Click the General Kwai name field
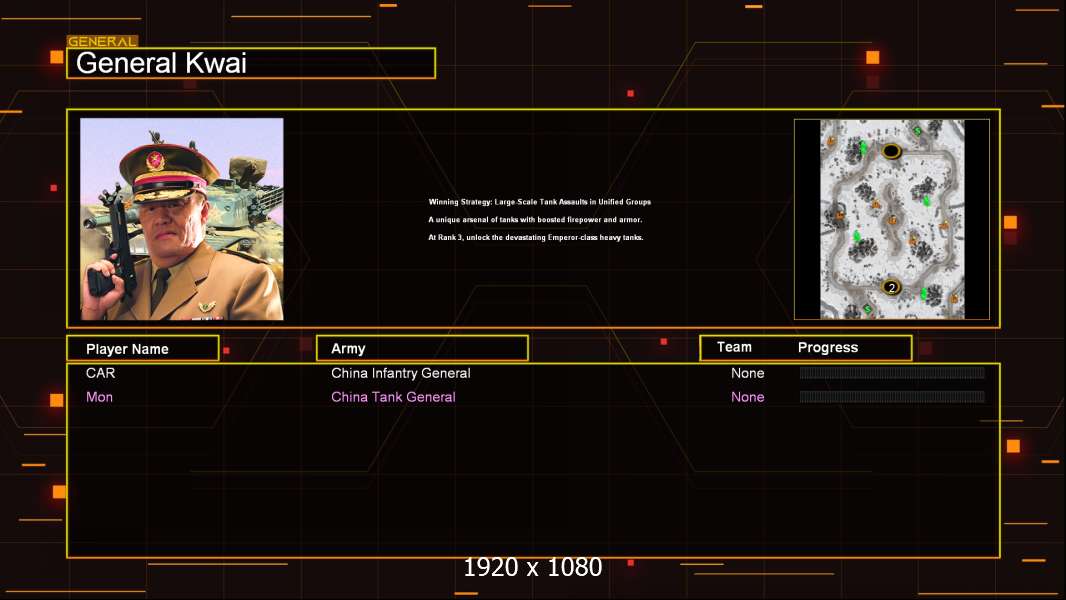1066x600 pixels. (x=251, y=63)
